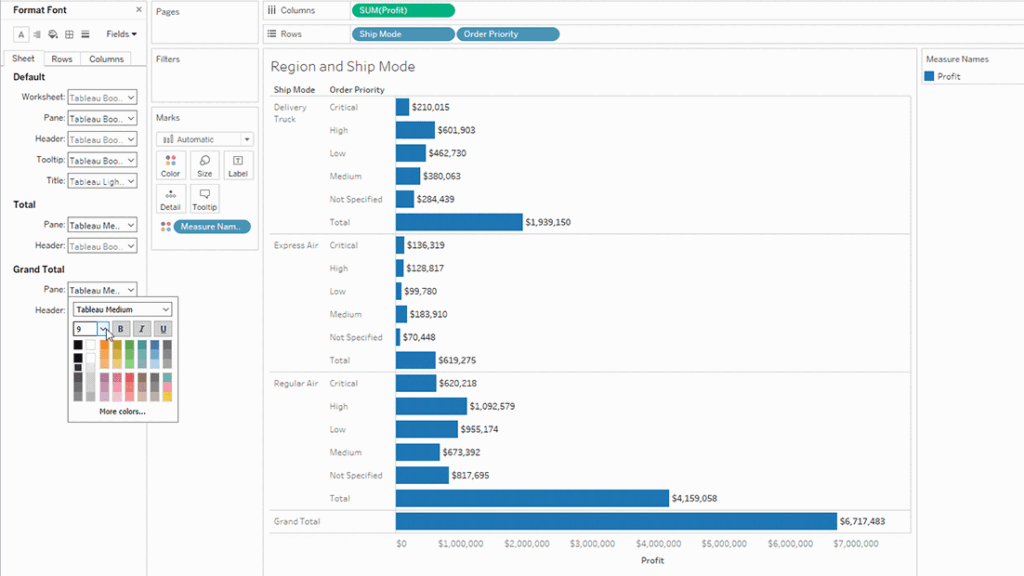Switch to the Columns tab in Format panel
This screenshot has height=576, width=1024.
pos(106,58)
